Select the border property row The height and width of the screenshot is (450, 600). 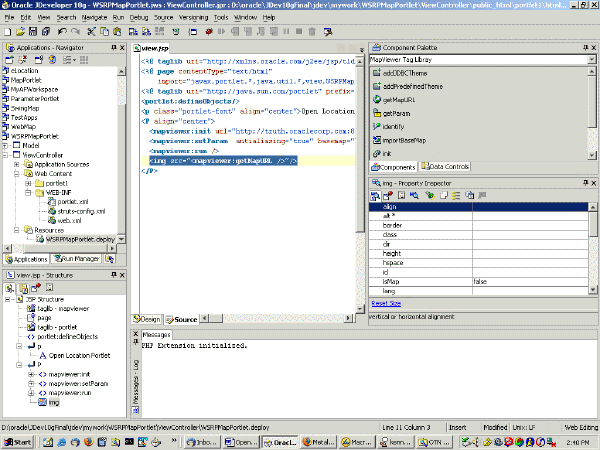click(x=478, y=225)
